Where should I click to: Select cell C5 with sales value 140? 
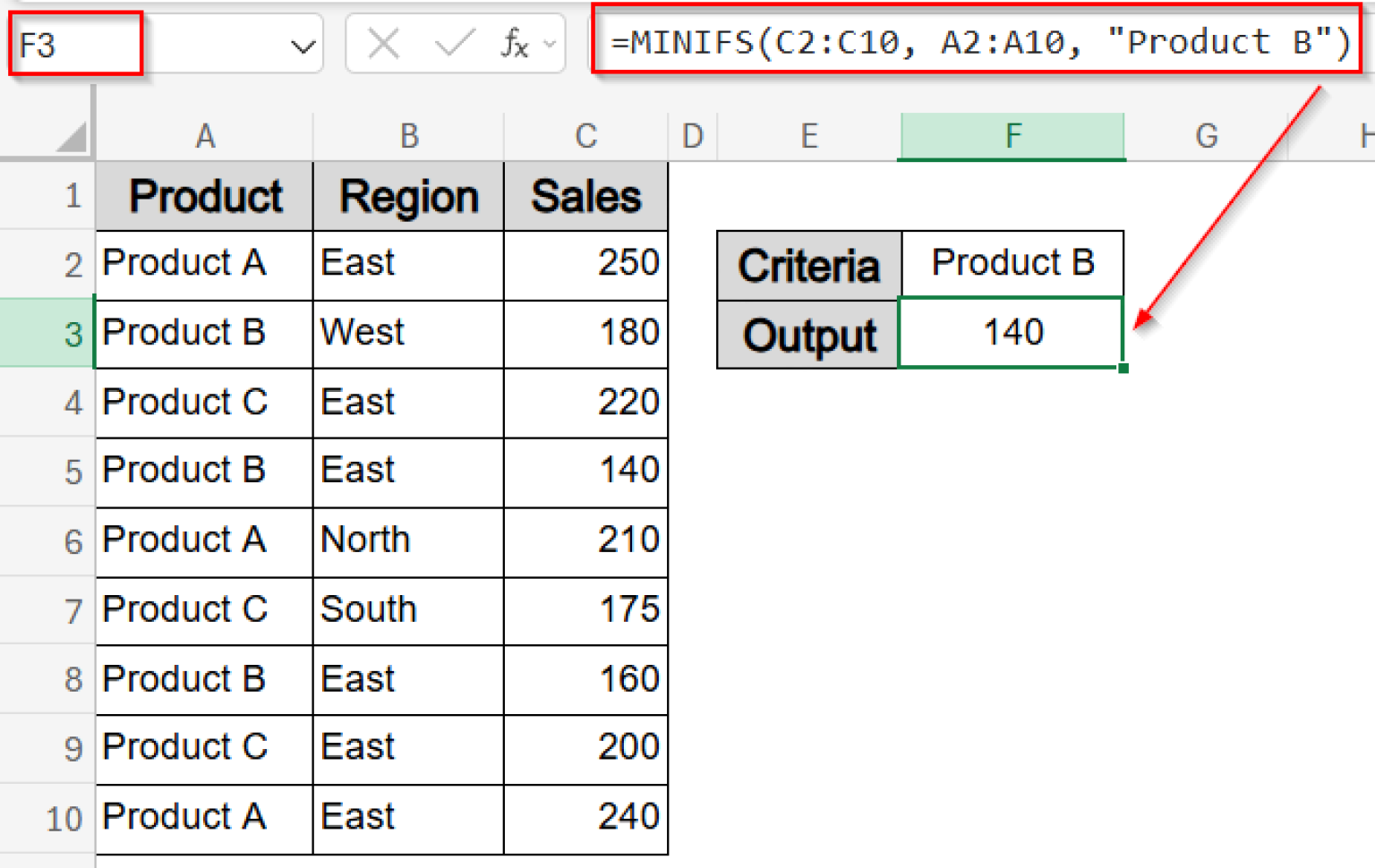[x=585, y=472]
